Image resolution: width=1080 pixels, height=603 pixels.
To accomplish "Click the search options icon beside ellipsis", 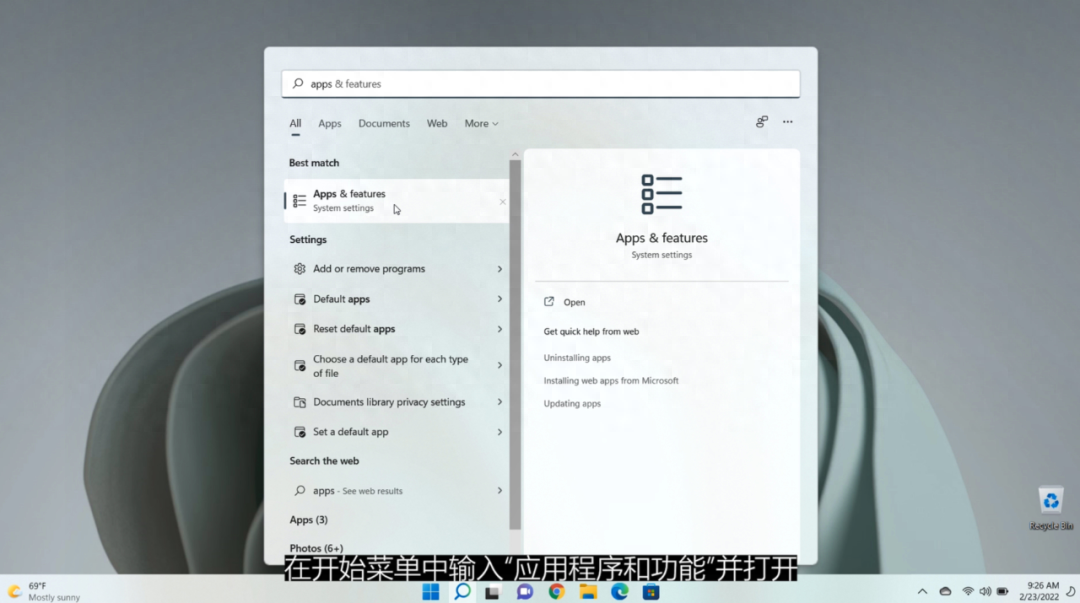I will 762,122.
